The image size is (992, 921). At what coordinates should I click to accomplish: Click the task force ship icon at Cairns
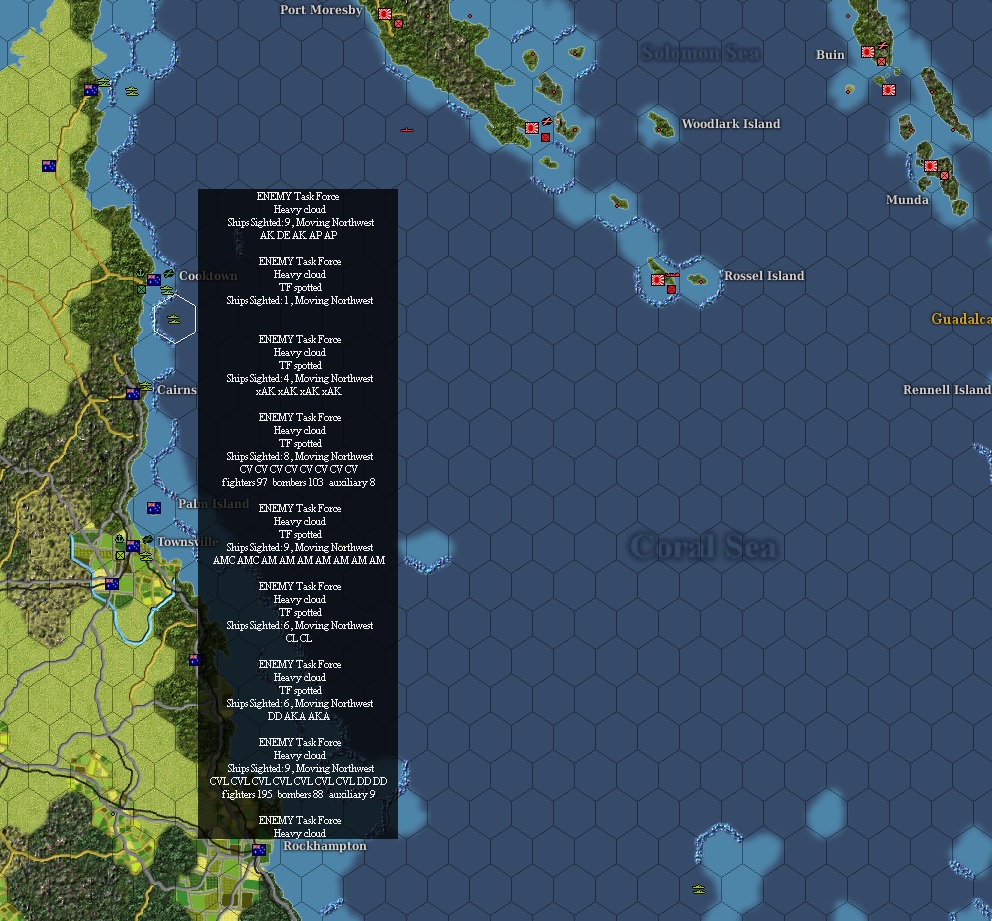pyautogui.click(x=146, y=386)
